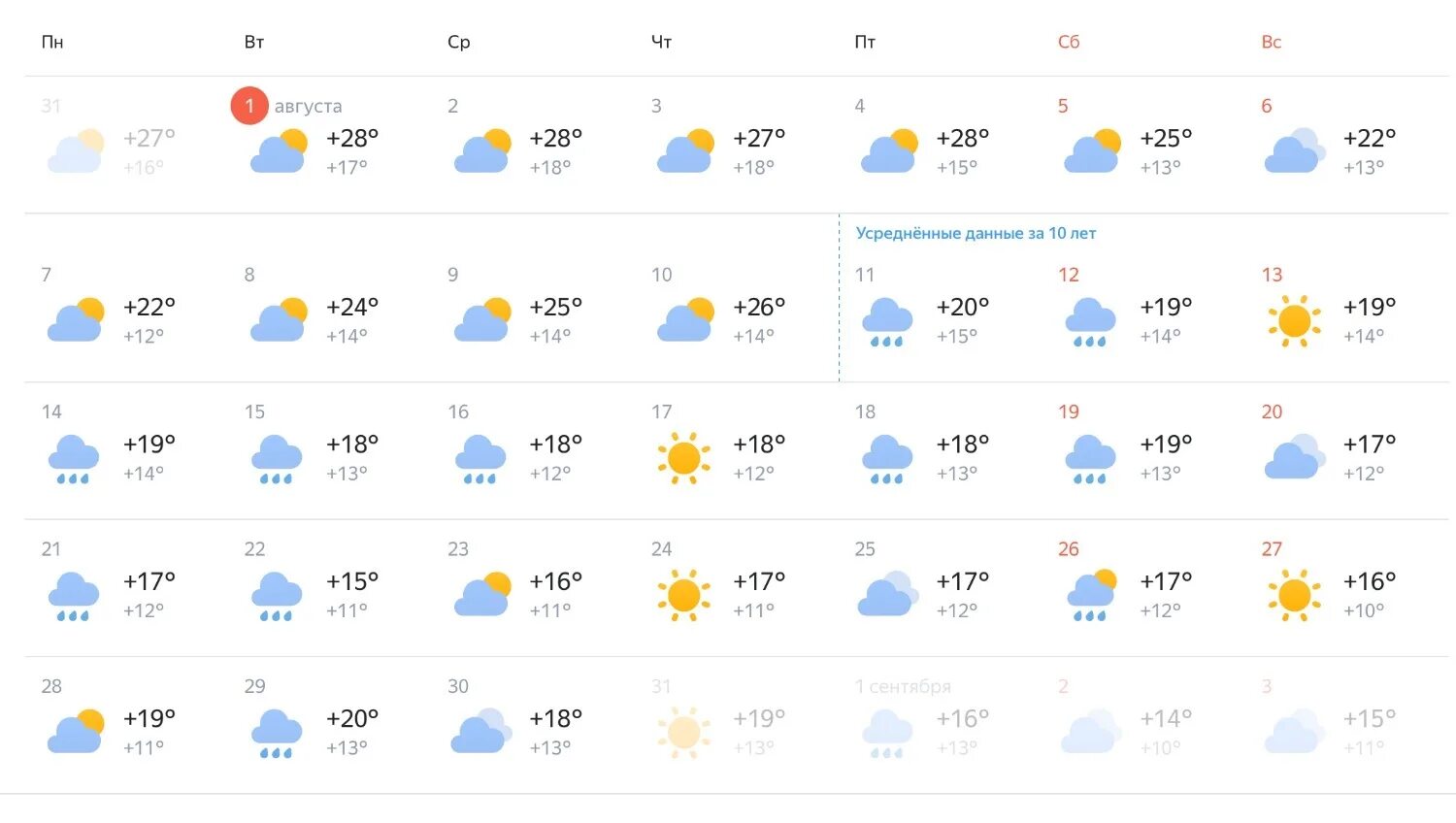Image resolution: width=1456 pixels, height=823 pixels.
Task: Click the partly cloudy icon for August 2
Action: (482, 150)
